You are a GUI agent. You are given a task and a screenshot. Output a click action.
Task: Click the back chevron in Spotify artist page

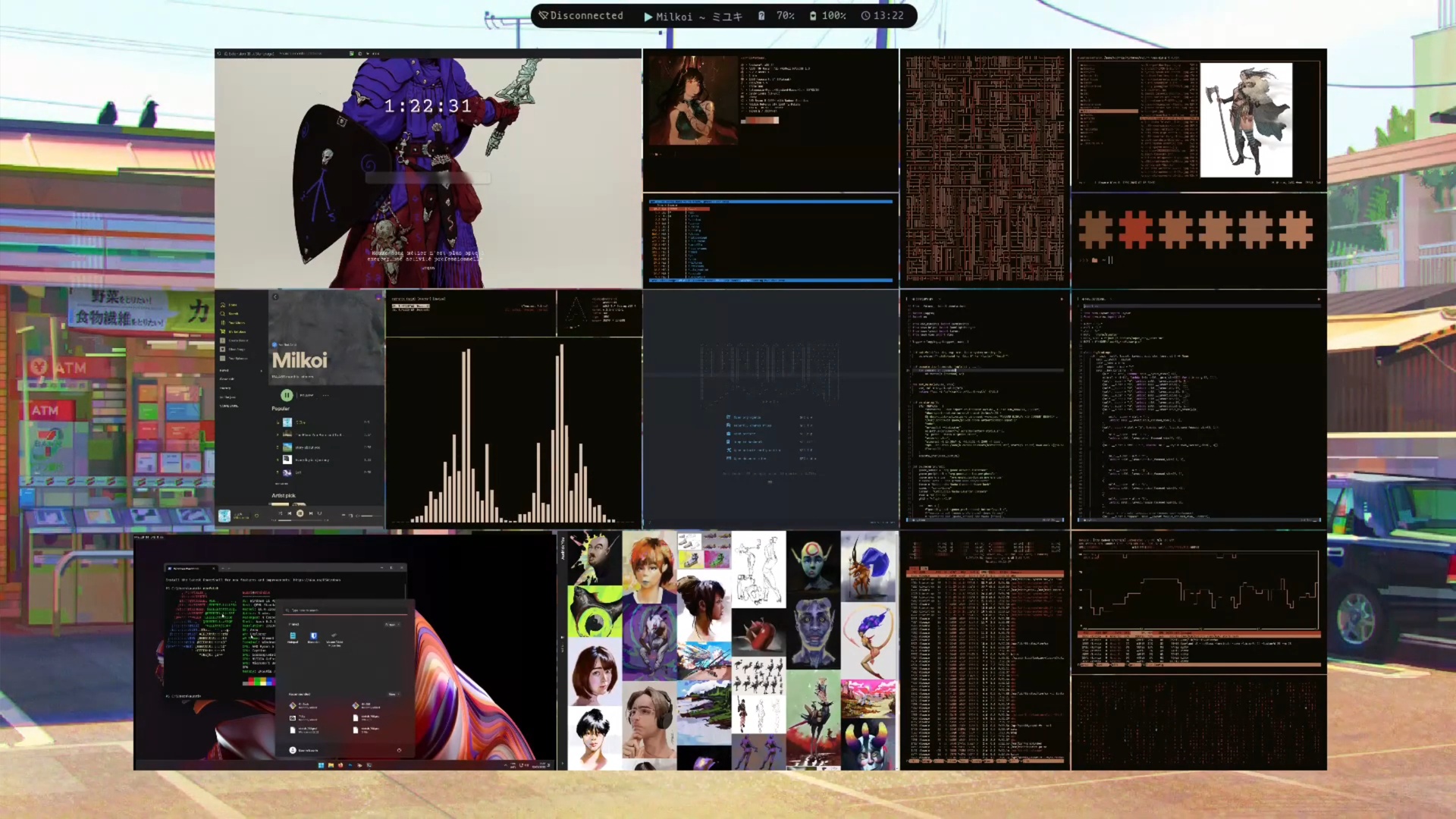[275, 297]
